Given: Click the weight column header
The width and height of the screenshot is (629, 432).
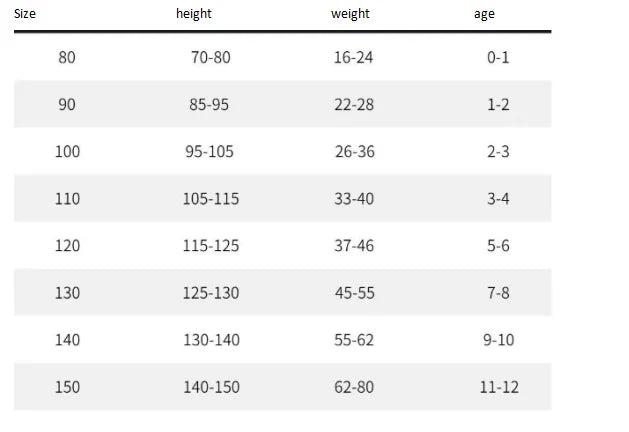Looking at the screenshot, I should [350, 14].
